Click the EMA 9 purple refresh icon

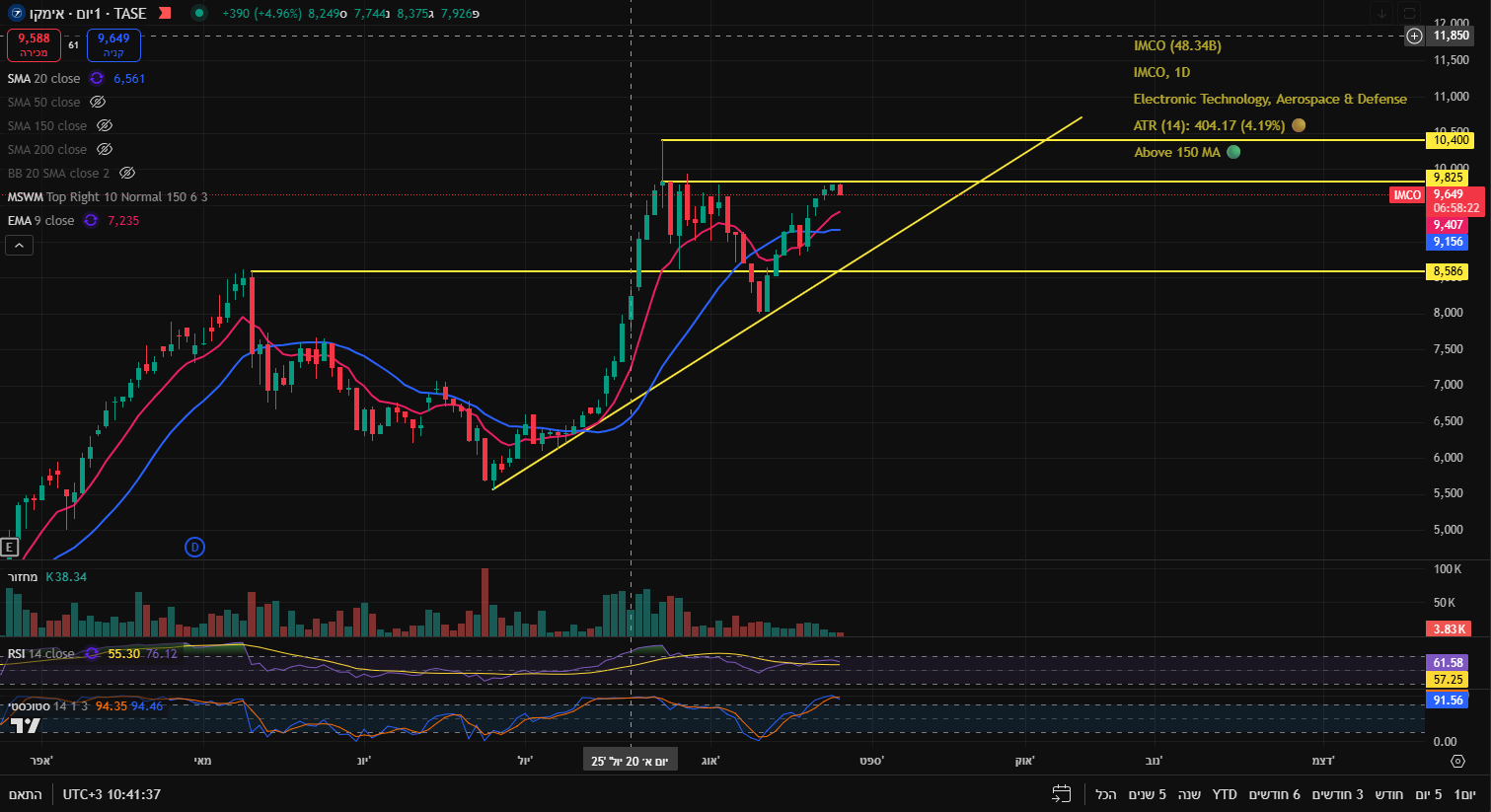91,221
